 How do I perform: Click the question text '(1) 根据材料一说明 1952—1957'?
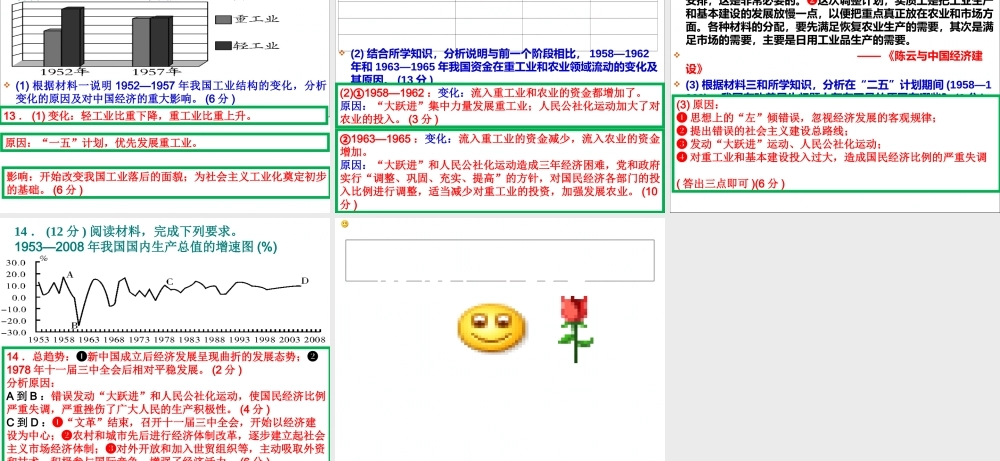pos(171,92)
